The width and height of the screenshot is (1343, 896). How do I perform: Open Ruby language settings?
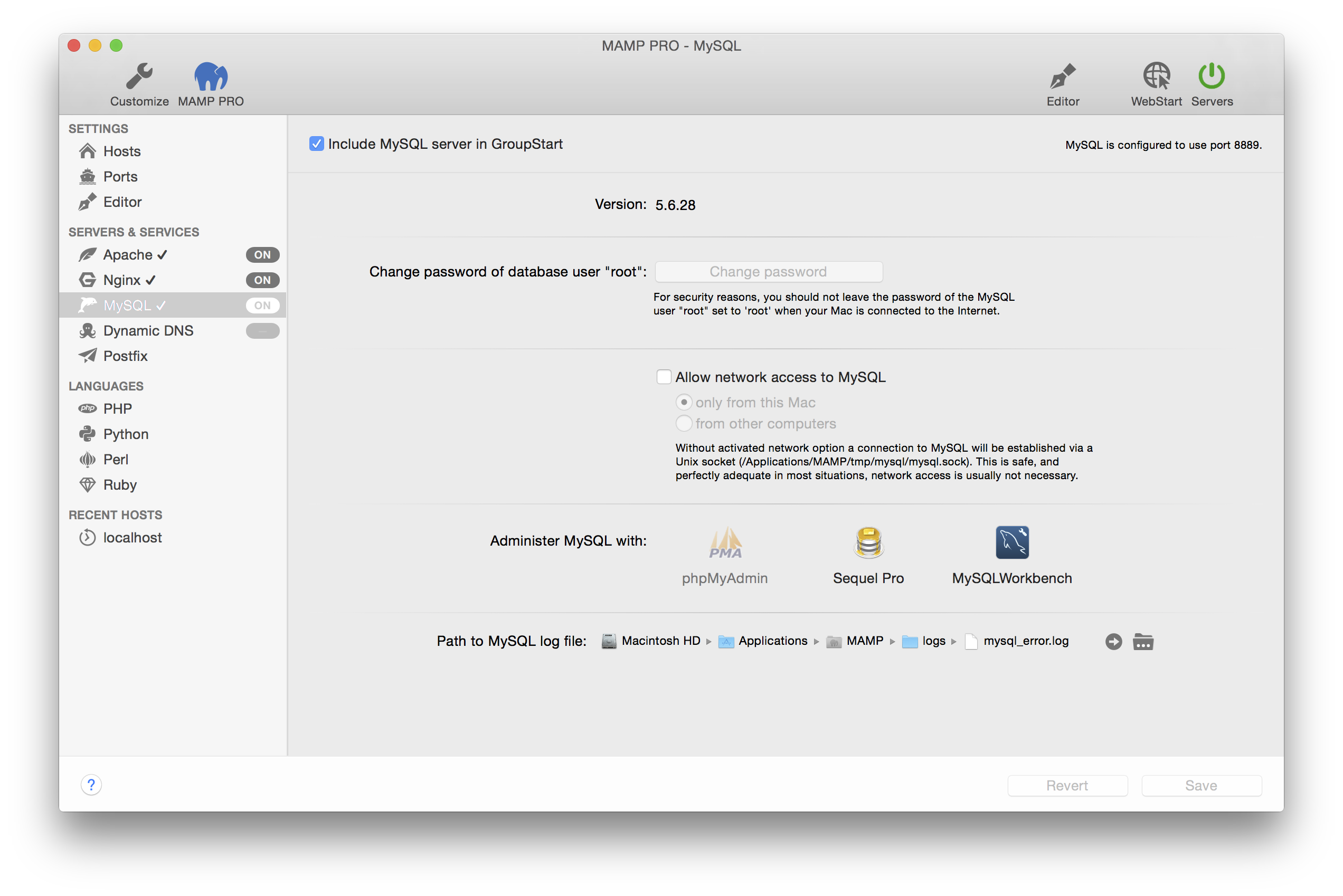click(x=172, y=484)
